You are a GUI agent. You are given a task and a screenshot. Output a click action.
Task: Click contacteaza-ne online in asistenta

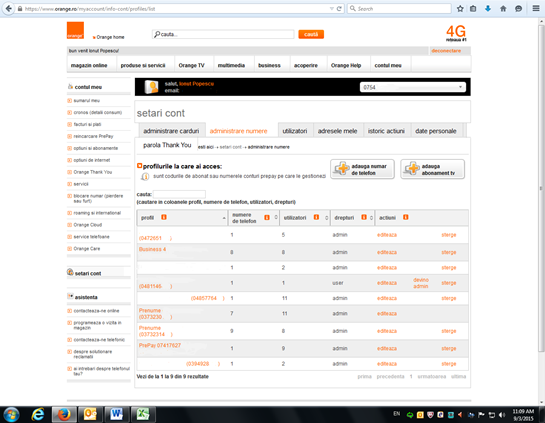click(96, 311)
